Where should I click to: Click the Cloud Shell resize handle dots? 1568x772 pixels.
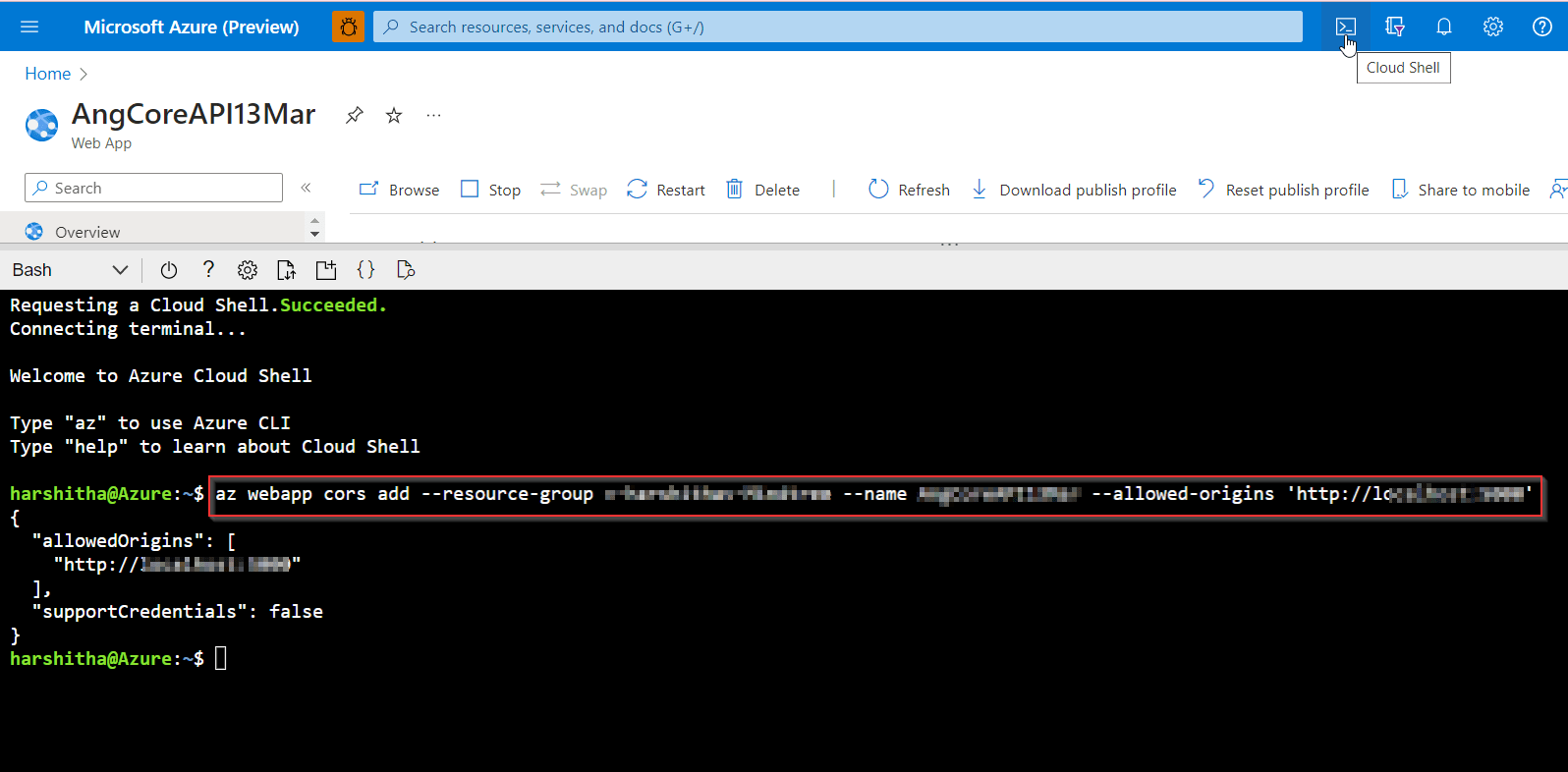point(949,245)
